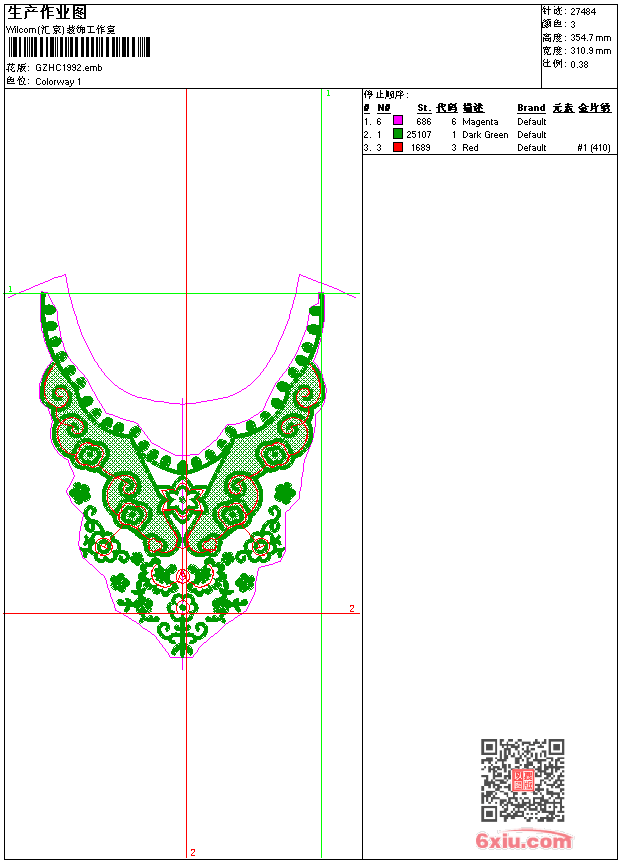
Task: Click the scale value 0.38
Action: [x=579, y=64]
